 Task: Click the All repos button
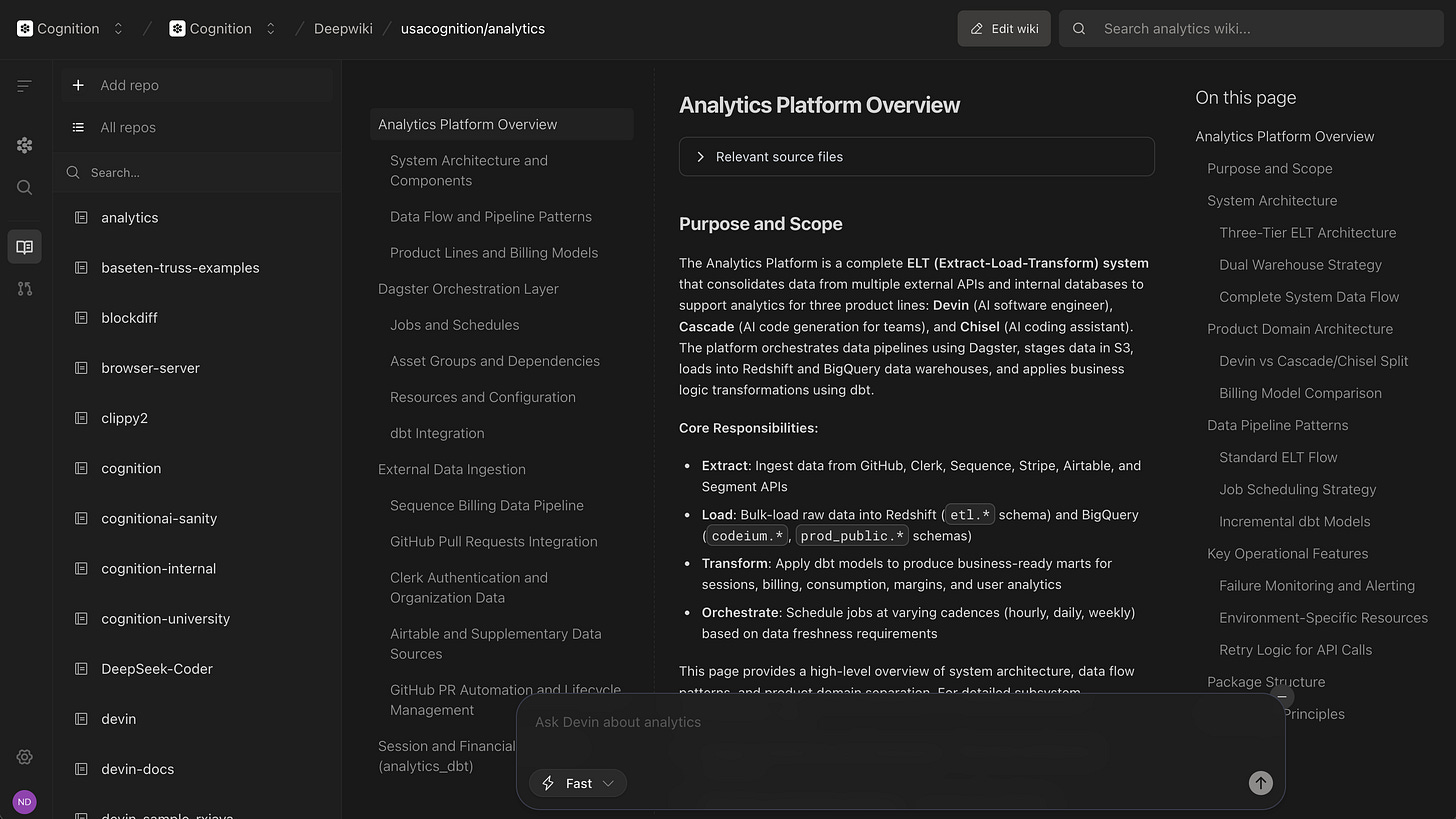(x=197, y=127)
